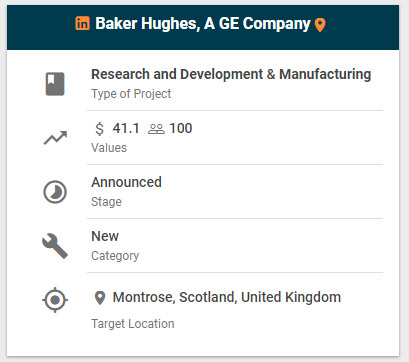Open Montrose, Scotland, United Kingdom location

[227, 297]
